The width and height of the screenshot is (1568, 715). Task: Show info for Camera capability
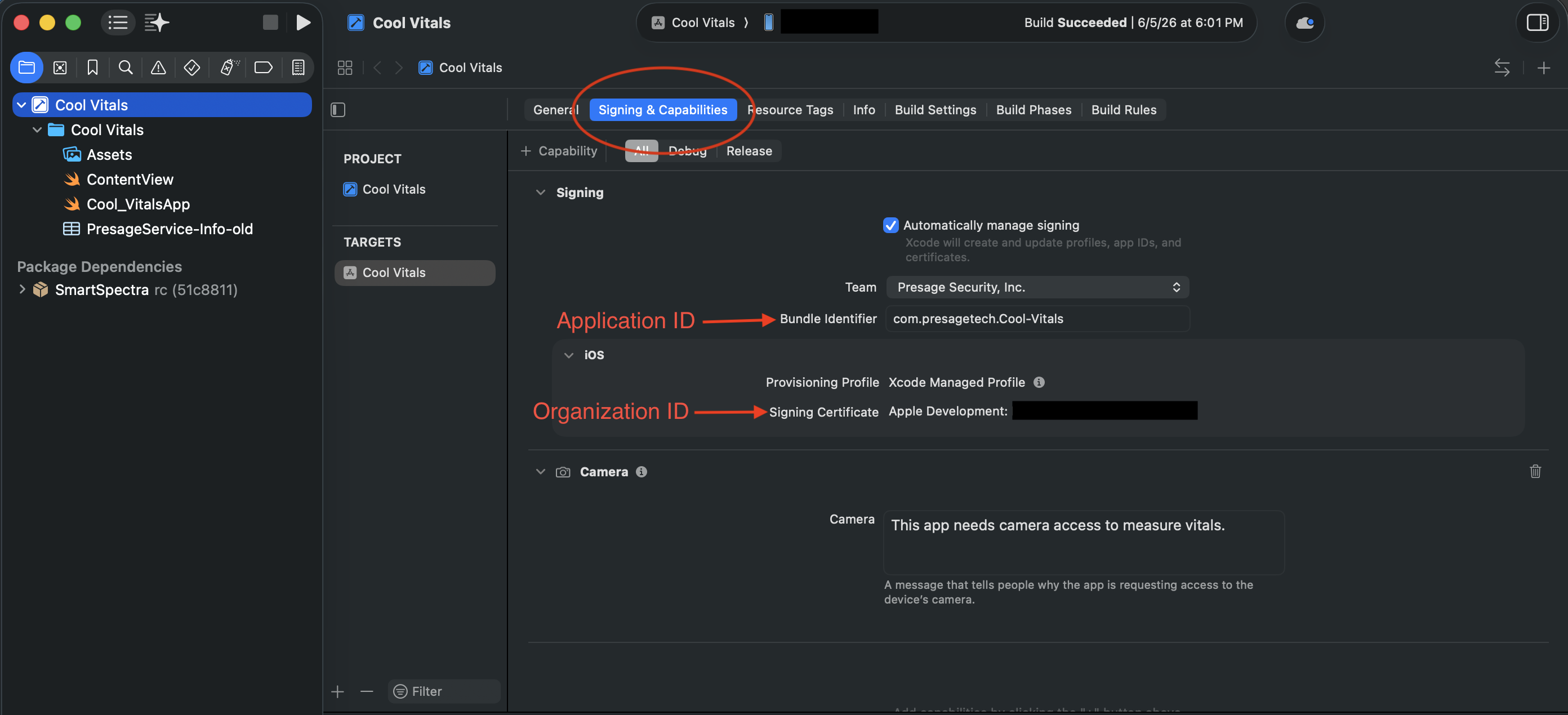642,472
